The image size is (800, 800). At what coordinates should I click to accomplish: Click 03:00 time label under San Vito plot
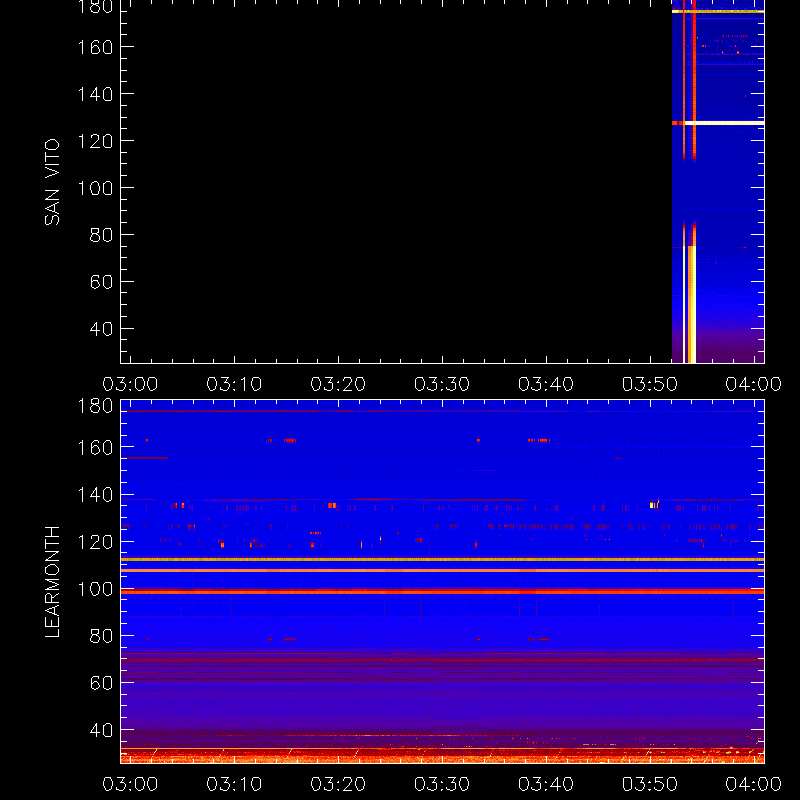pos(130,384)
